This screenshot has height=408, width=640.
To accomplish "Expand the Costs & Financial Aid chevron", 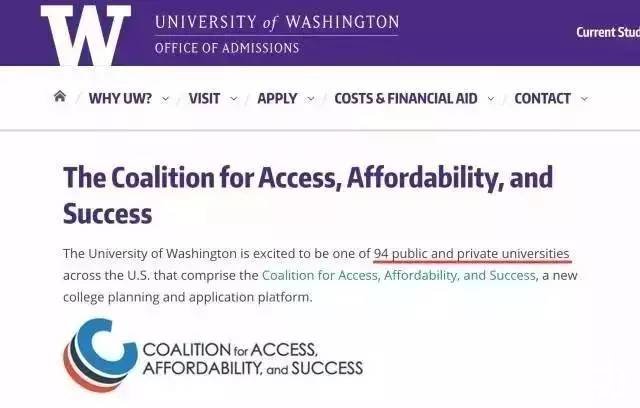I will 491,98.
